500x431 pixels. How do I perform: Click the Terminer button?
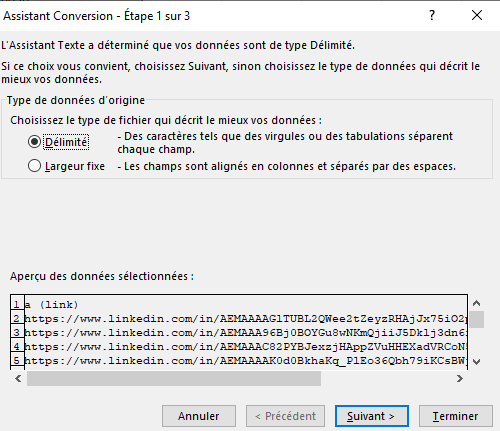point(456,416)
